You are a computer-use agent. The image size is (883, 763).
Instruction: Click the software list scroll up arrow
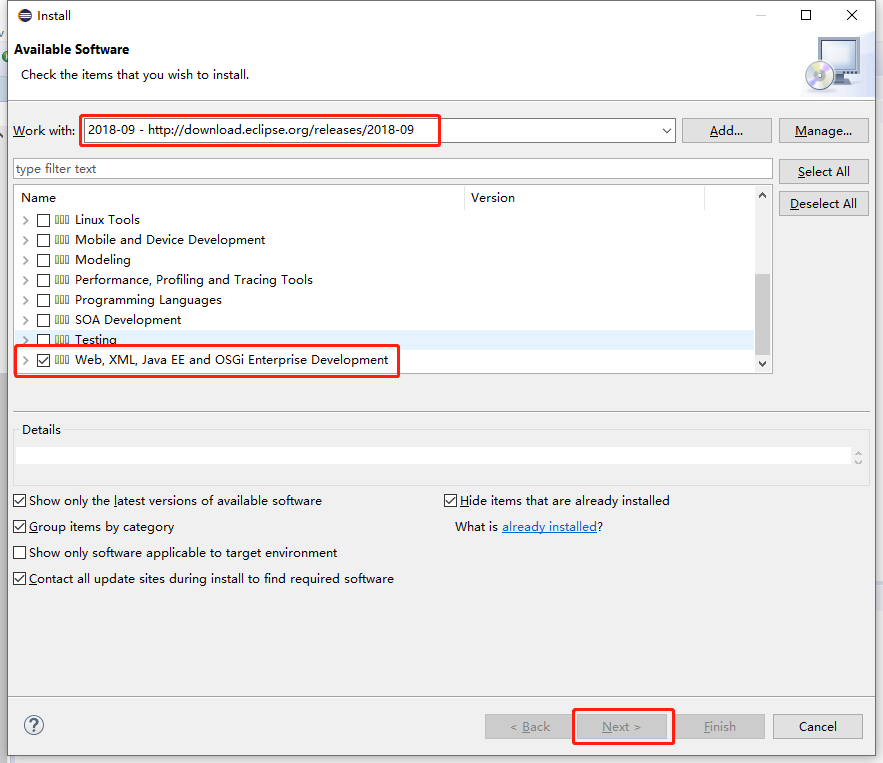[762, 195]
